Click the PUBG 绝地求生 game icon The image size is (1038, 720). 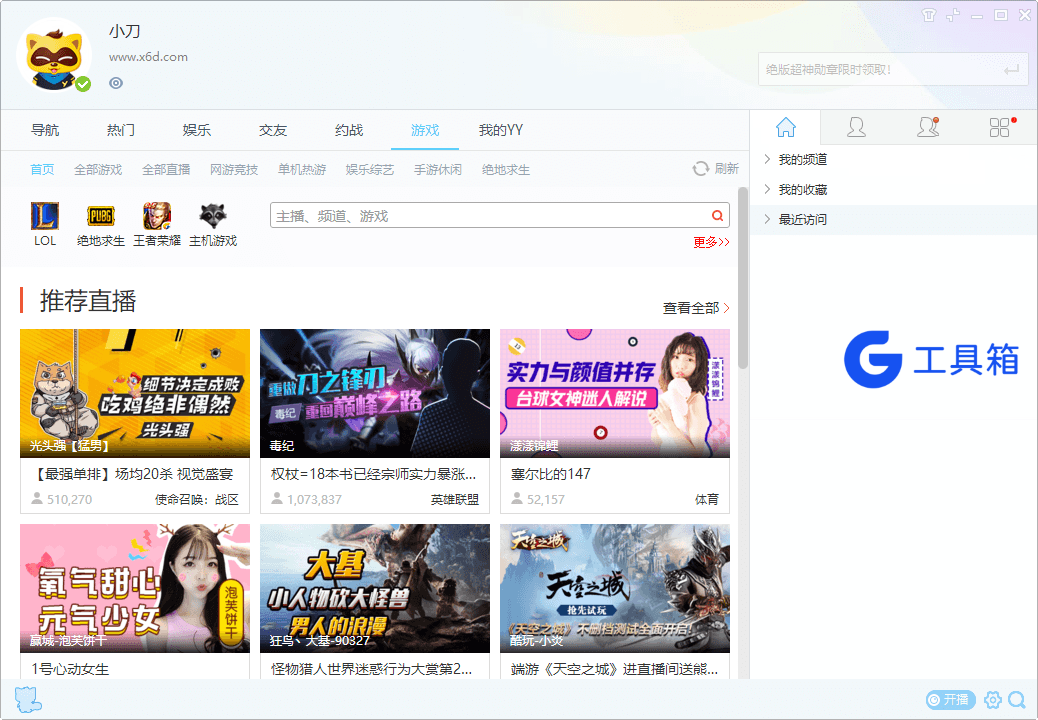point(101,216)
